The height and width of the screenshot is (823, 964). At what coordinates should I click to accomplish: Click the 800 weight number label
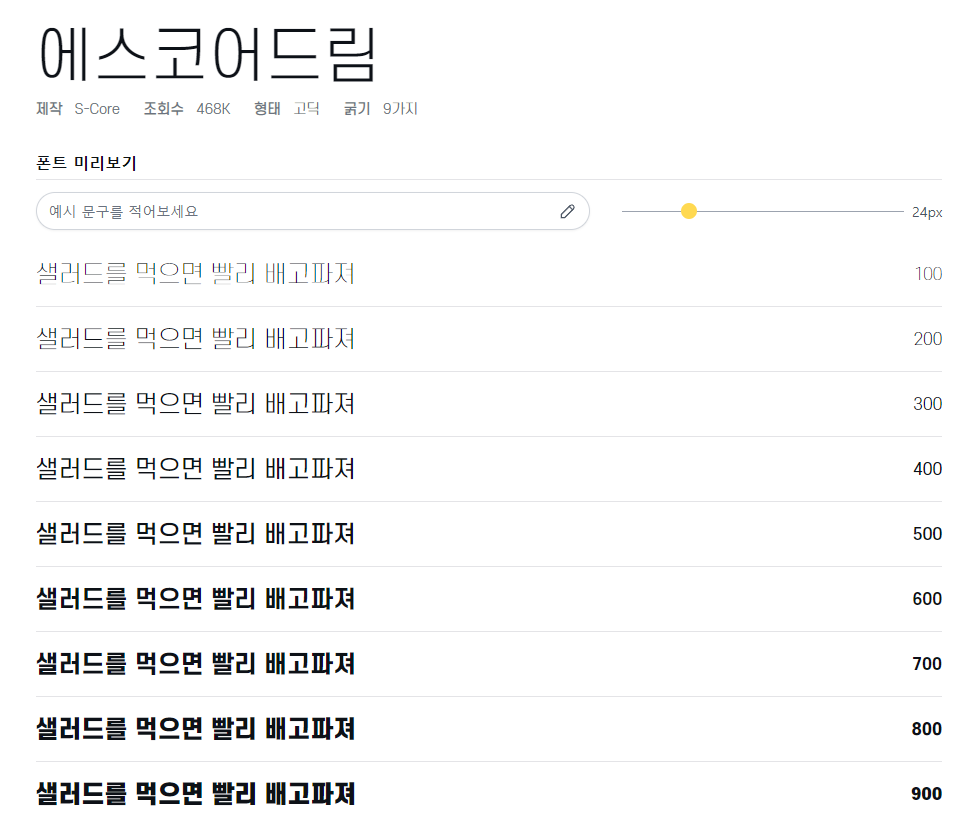927,729
